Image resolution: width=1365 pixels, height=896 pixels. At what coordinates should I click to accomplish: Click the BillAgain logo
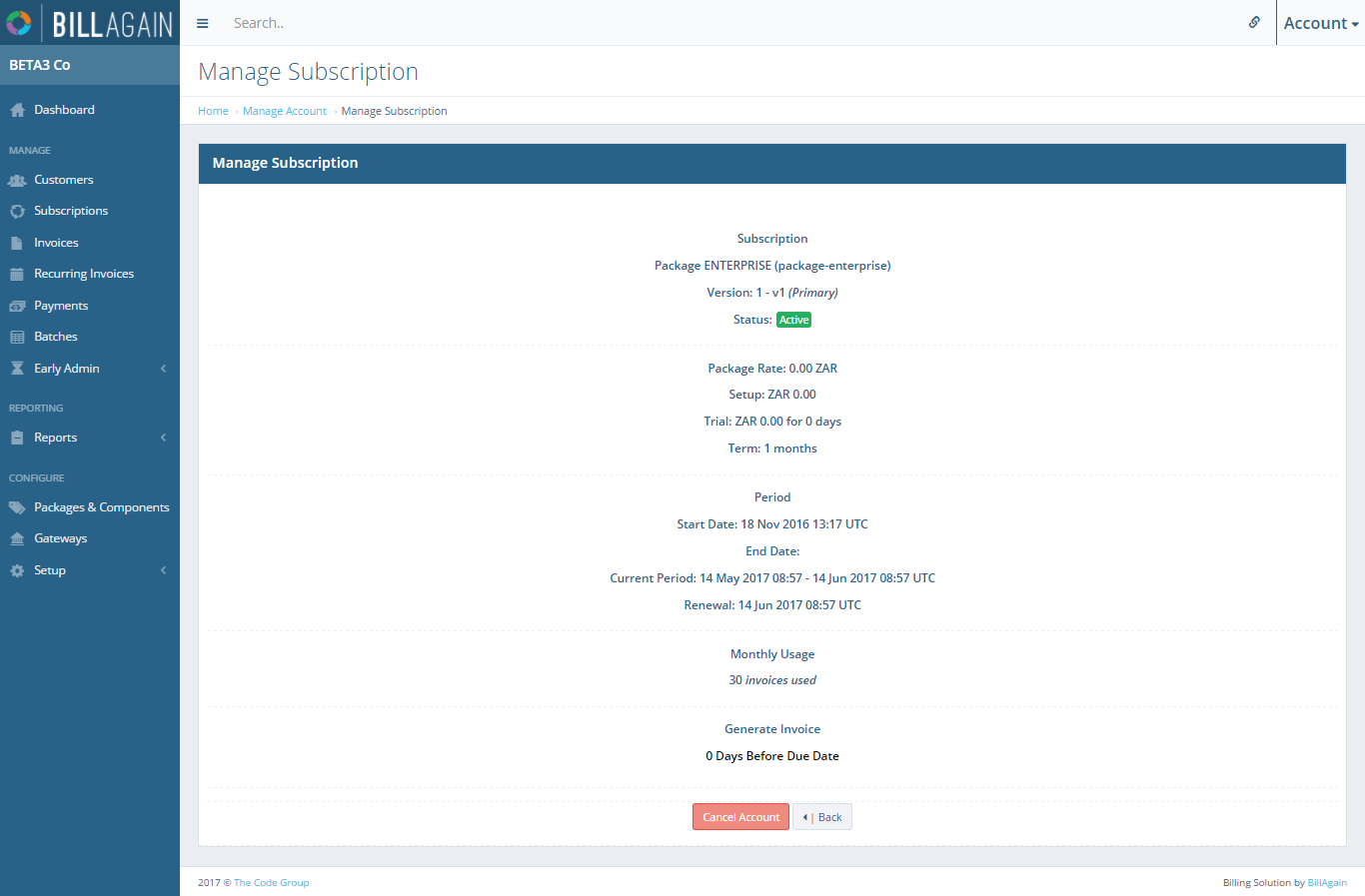[90, 22]
